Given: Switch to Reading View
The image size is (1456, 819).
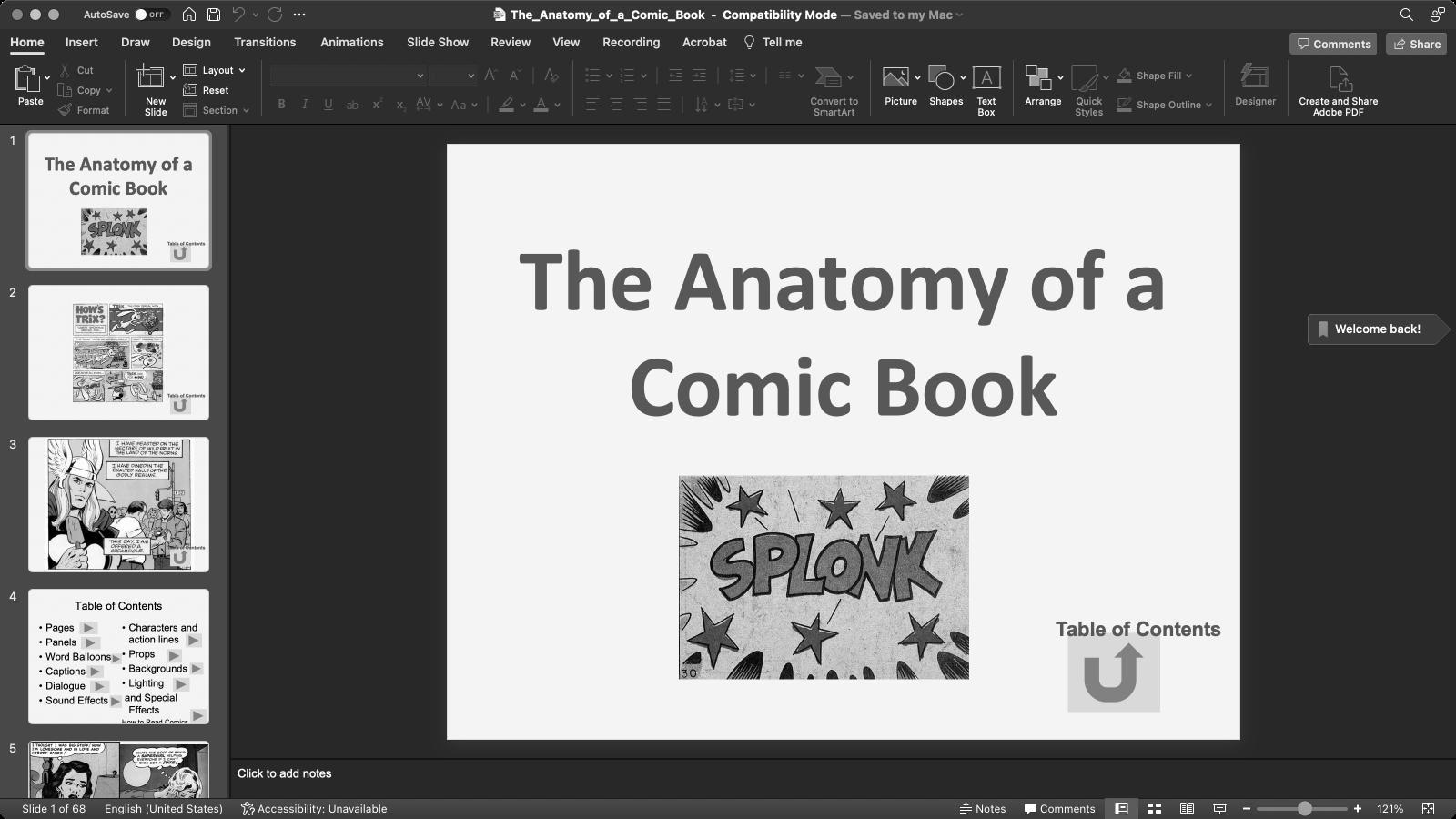Looking at the screenshot, I should [x=1187, y=808].
